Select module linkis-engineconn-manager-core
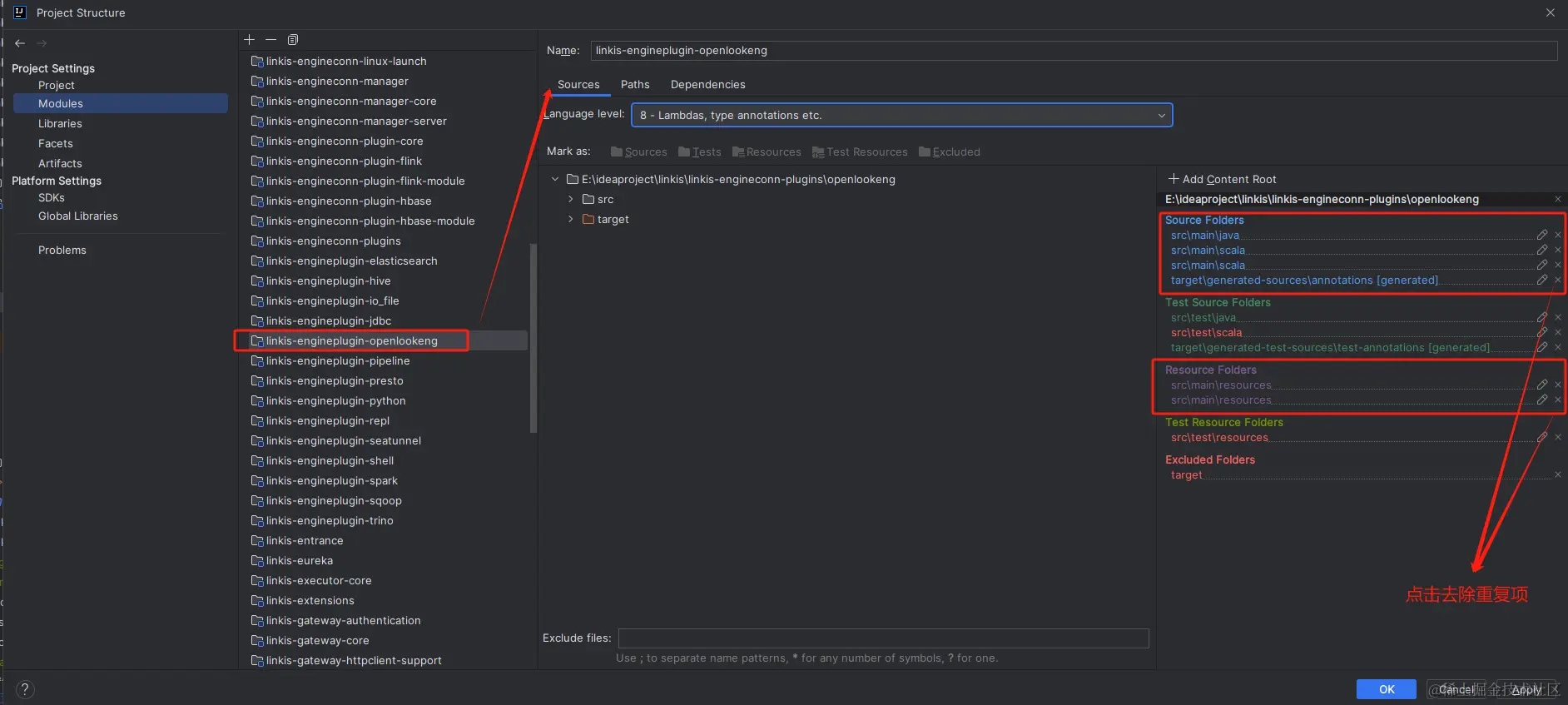This screenshot has width=1568, height=705. coord(351,101)
